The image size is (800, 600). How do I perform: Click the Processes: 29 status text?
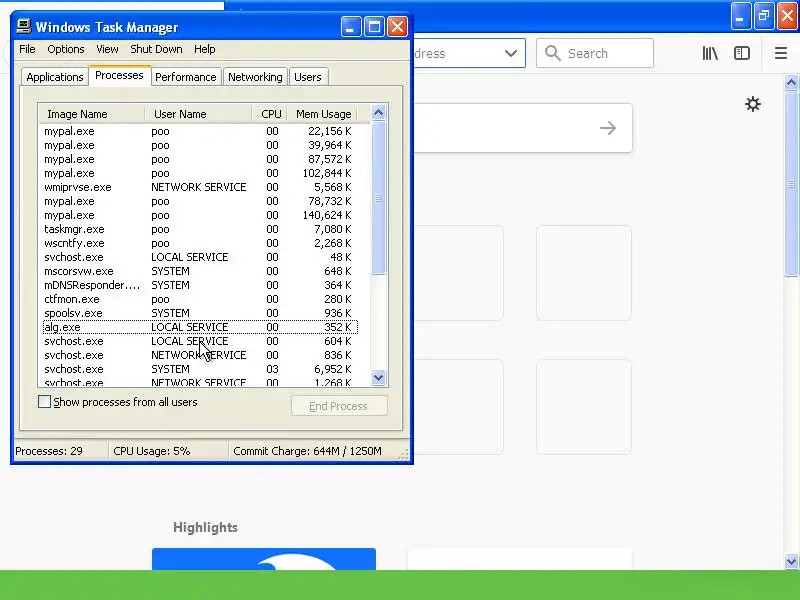(49, 451)
